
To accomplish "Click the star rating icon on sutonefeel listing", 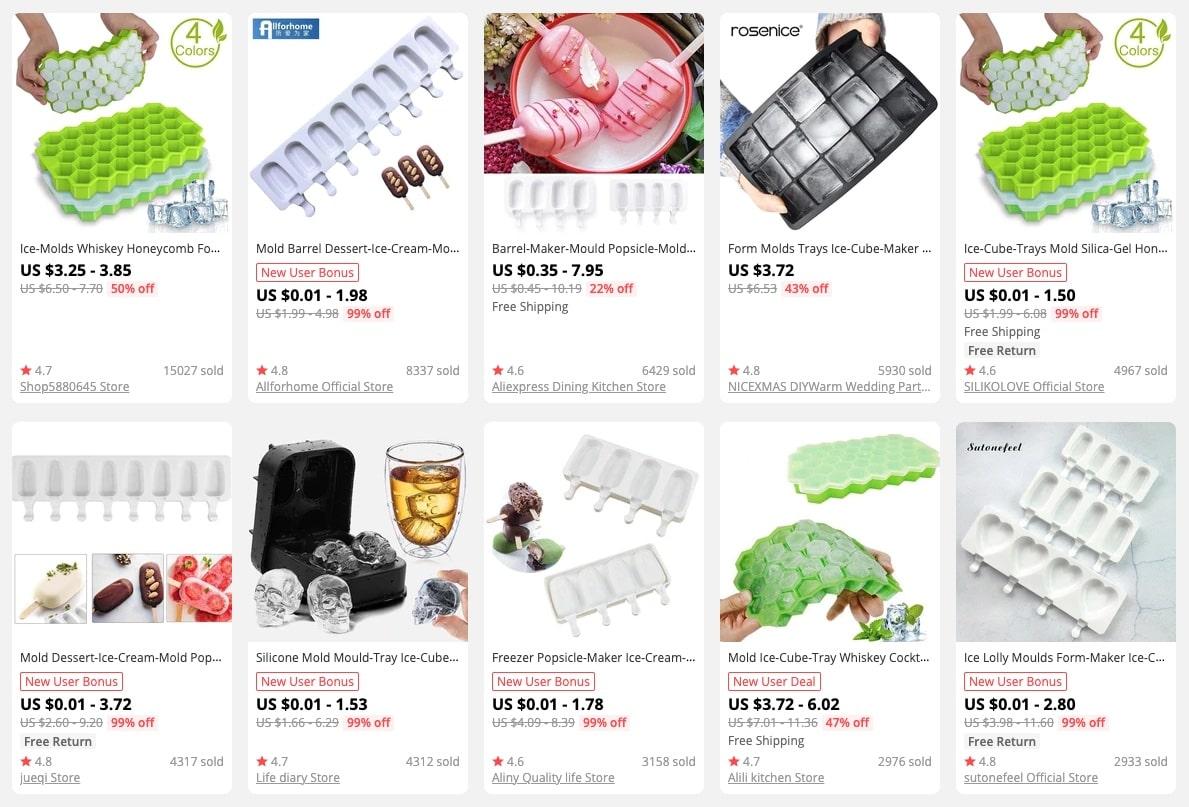I will tap(970, 761).
